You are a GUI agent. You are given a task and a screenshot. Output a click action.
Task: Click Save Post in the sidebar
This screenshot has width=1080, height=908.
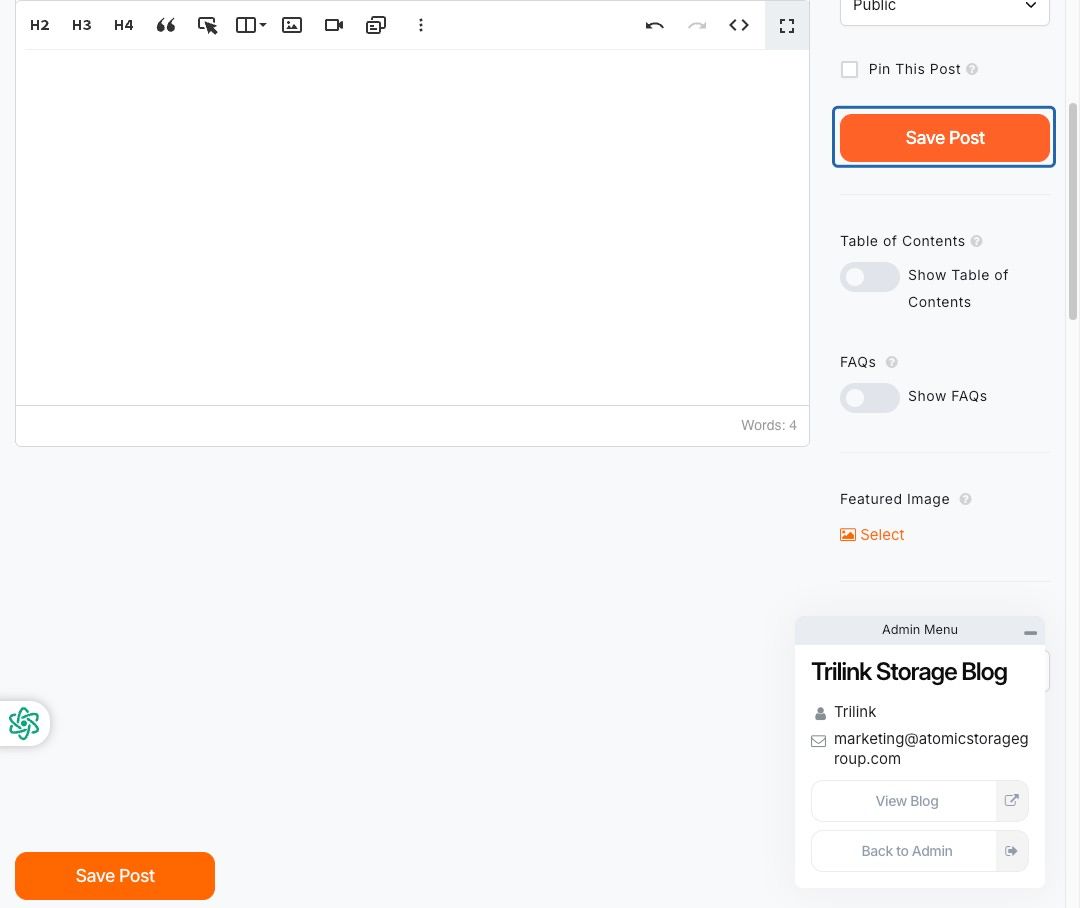[944, 138]
